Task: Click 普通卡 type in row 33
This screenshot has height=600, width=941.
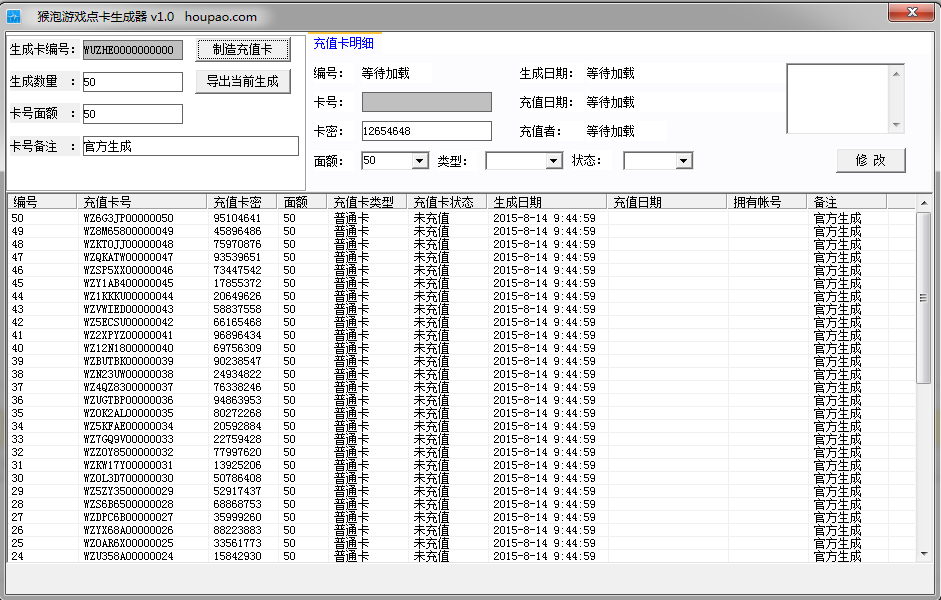Action: 351,439
